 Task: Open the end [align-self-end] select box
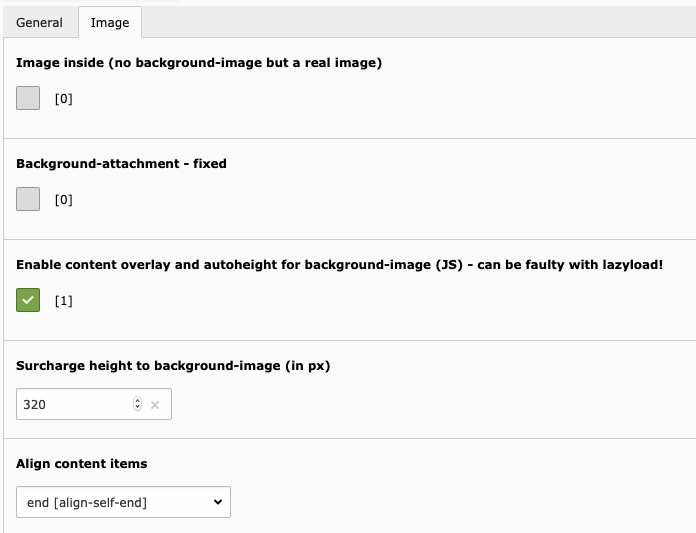click(x=123, y=502)
